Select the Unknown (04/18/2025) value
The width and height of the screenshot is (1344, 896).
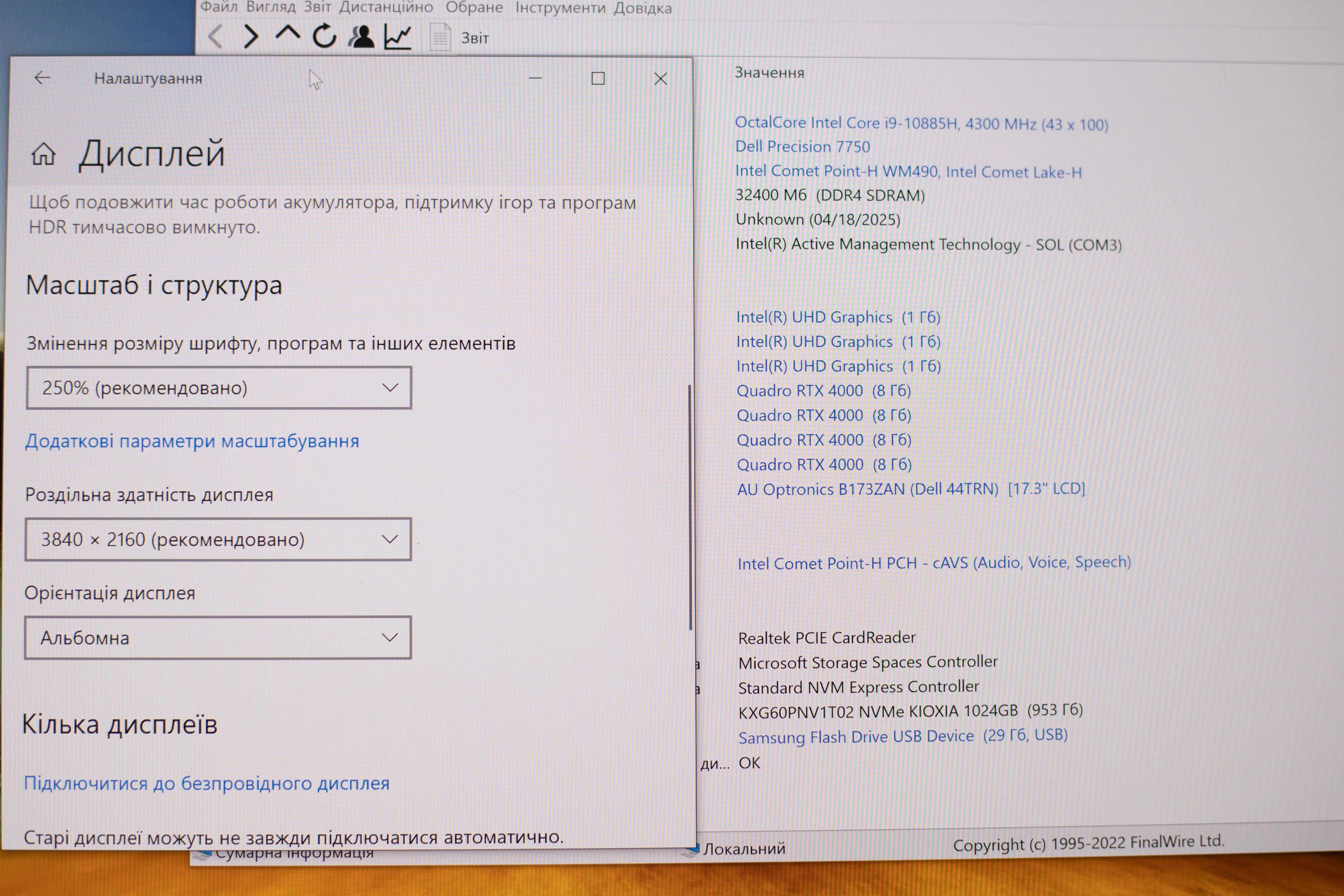click(818, 219)
